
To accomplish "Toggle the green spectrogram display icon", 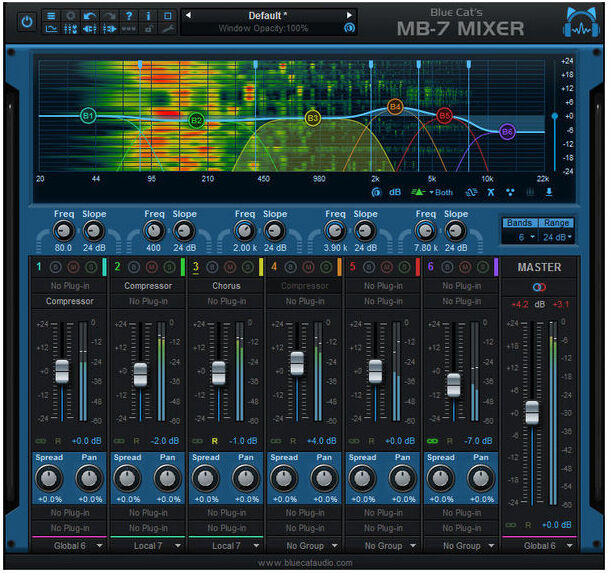I will click(x=418, y=193).
